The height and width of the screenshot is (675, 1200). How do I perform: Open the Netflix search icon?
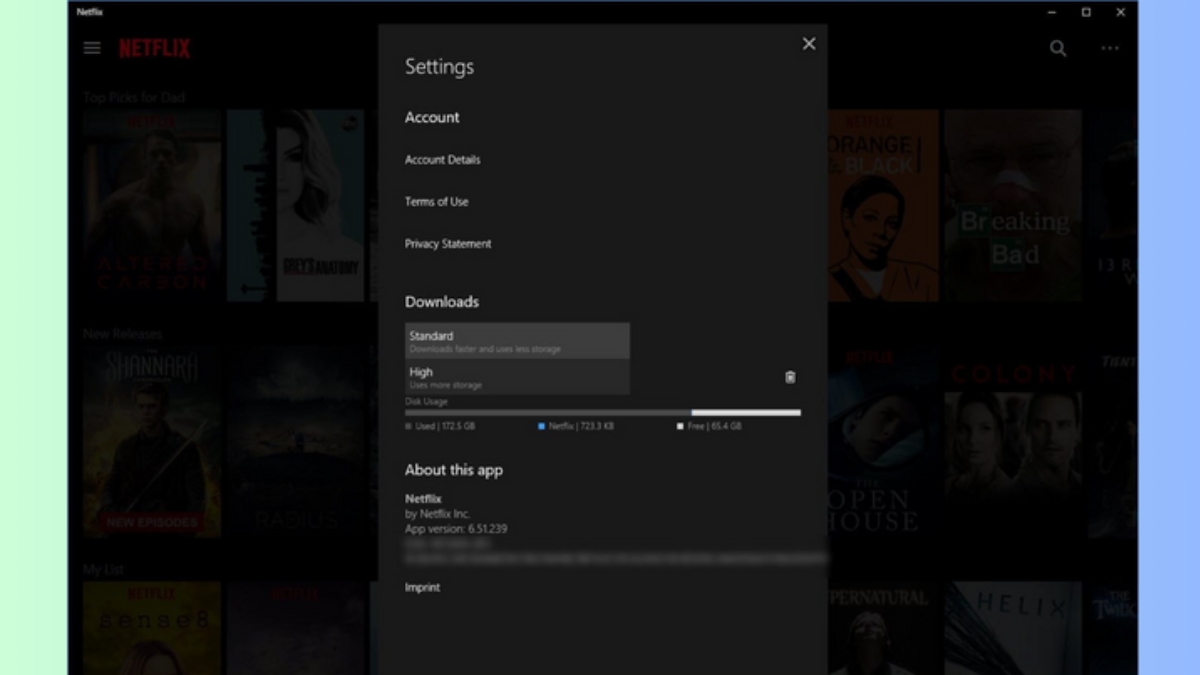click(1057, 48)
